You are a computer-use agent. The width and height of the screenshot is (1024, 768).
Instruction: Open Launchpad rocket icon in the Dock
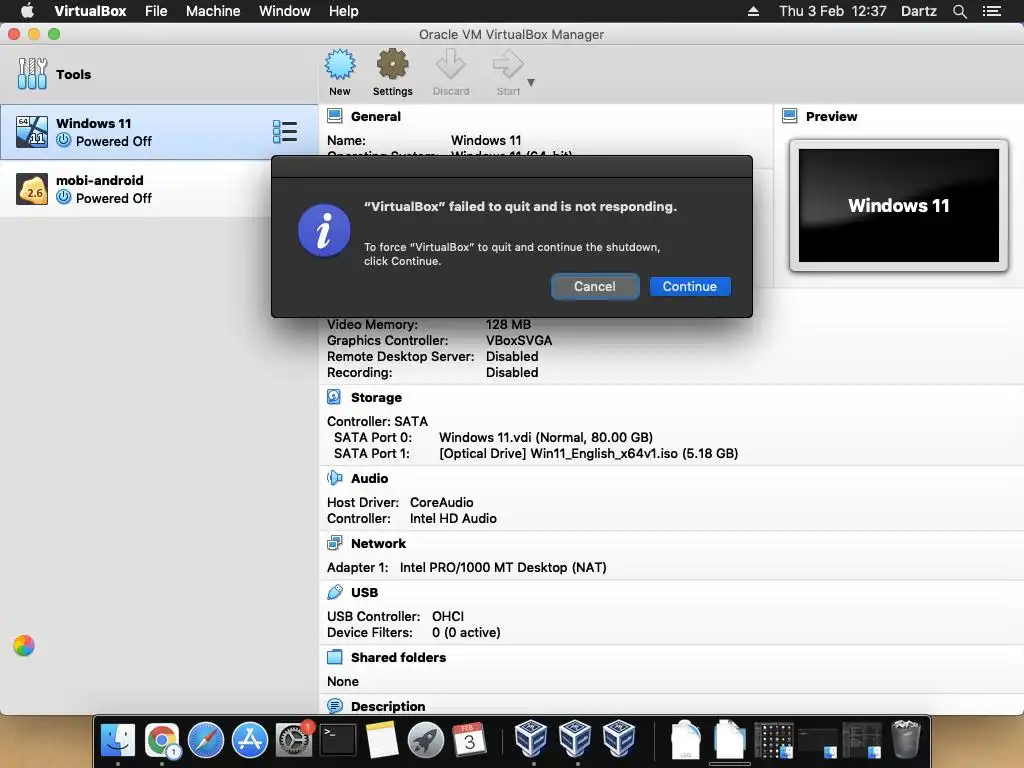click(x=425, y=740)
